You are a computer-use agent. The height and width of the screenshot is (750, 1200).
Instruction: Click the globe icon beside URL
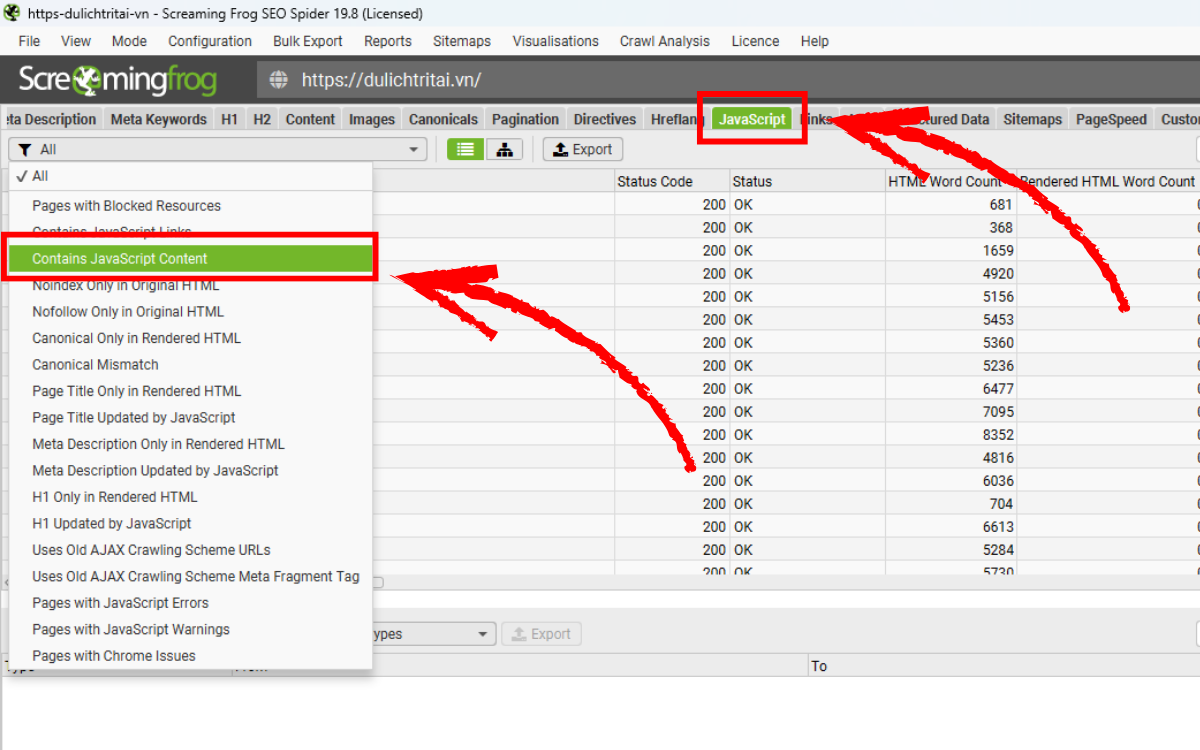[279, 80]
